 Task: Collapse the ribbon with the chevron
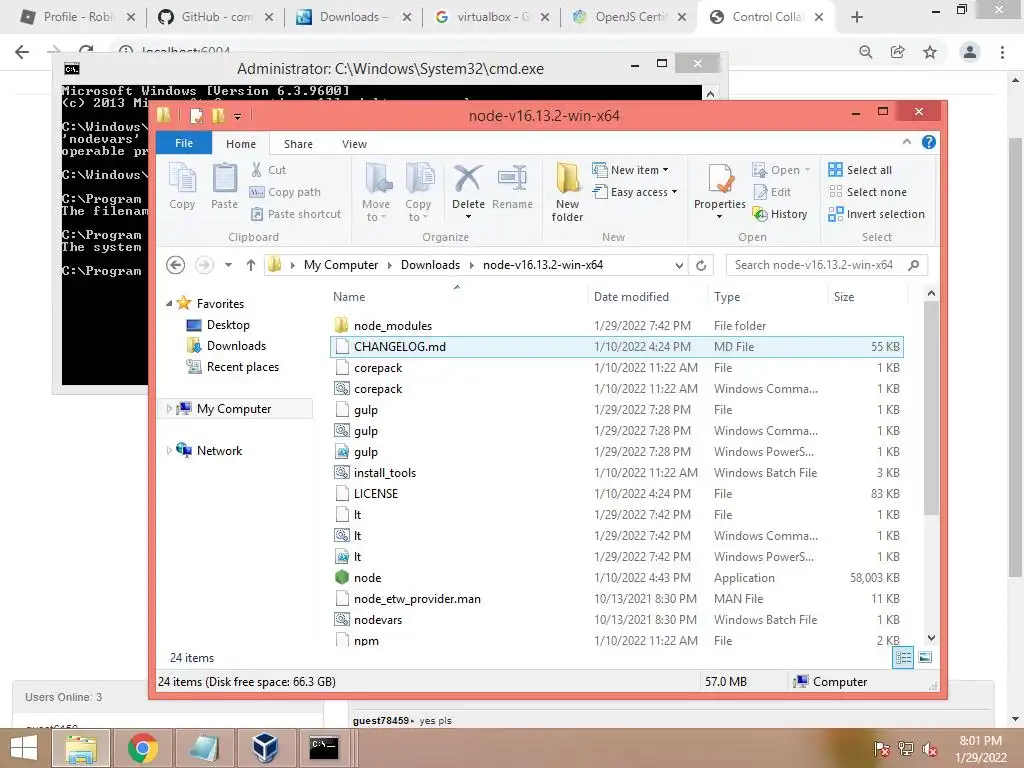[906, 142]
